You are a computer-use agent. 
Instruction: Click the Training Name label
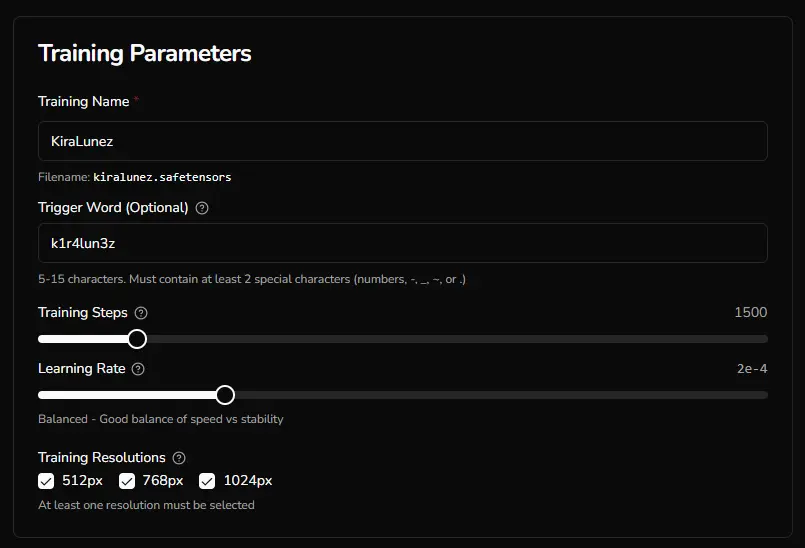coord(83,102)
